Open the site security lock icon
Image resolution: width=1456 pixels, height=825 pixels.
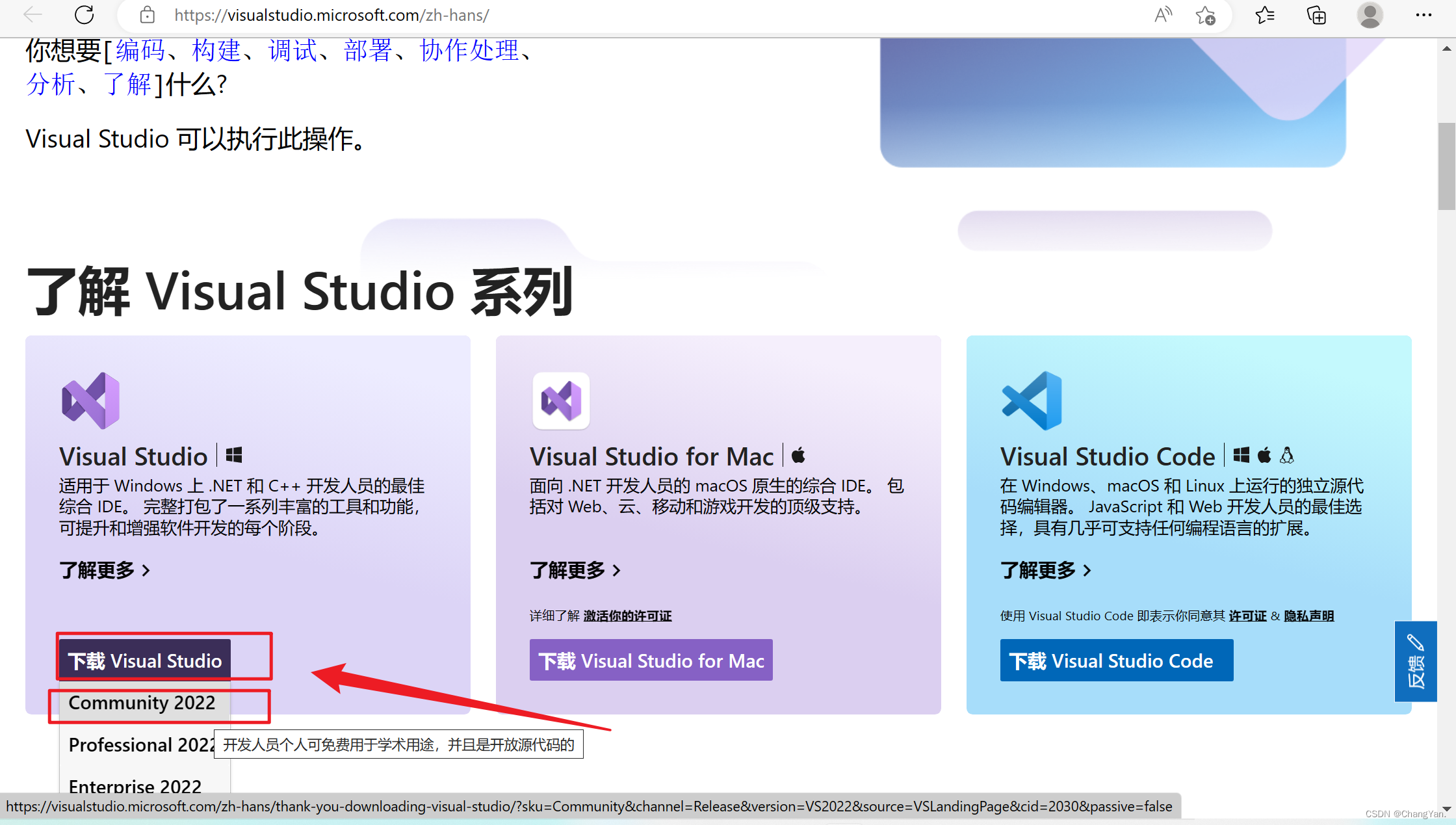coord(147,14)
